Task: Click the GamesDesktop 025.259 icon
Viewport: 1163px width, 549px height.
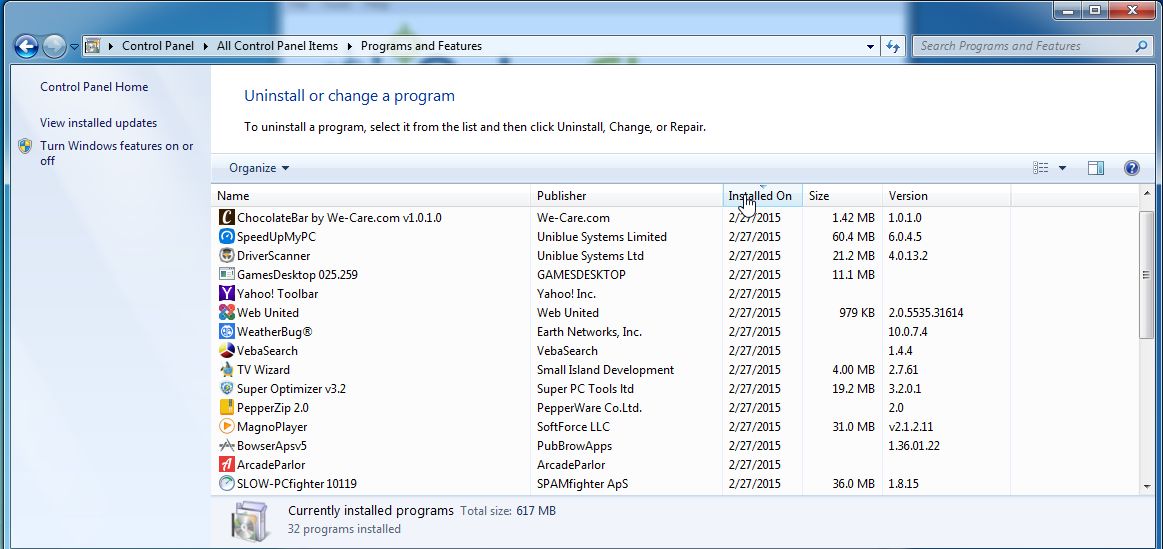Action: click(227, 274)
